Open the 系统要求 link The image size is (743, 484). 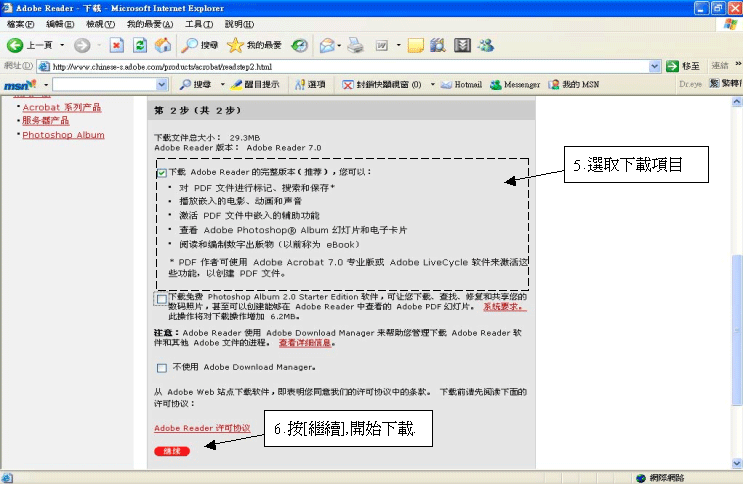coord(505,307)
